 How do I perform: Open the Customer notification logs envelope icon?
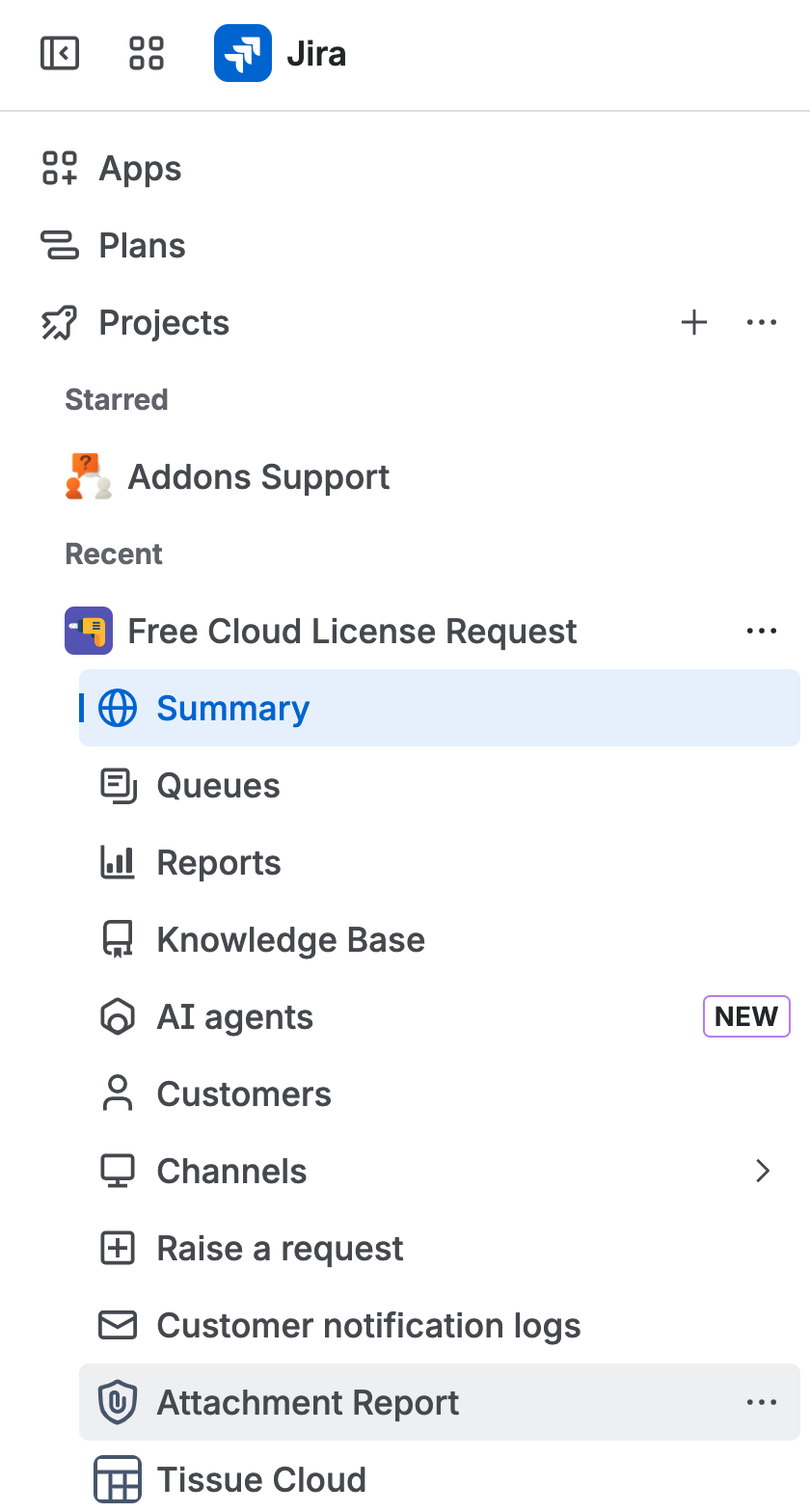(117, 1325)
